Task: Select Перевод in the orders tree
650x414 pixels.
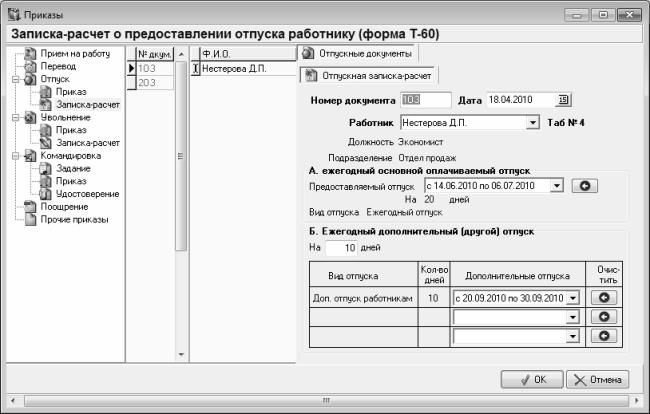Action: (56, 65)
